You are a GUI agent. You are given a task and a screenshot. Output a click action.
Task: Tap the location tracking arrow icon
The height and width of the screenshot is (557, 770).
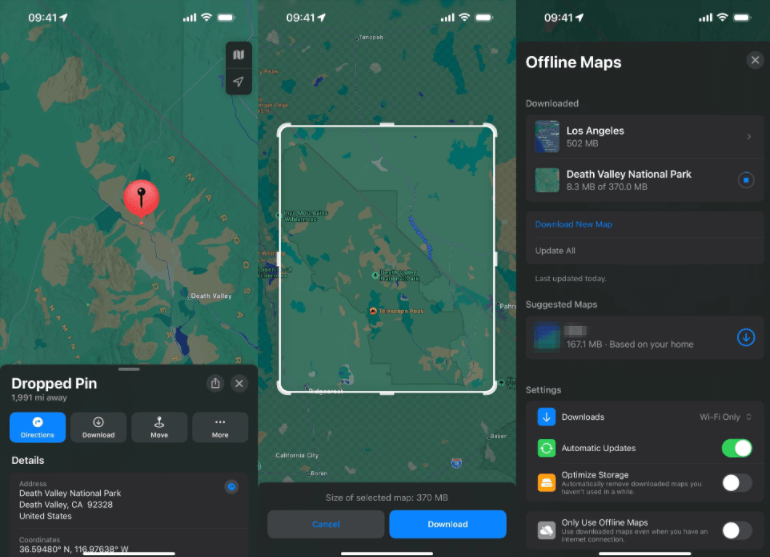click(x=238, y=81)
